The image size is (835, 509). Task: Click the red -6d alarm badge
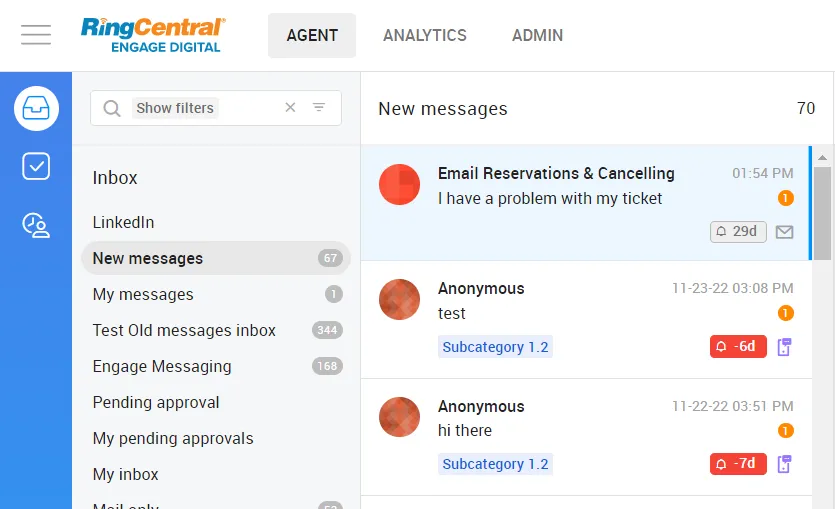[738, 347]
